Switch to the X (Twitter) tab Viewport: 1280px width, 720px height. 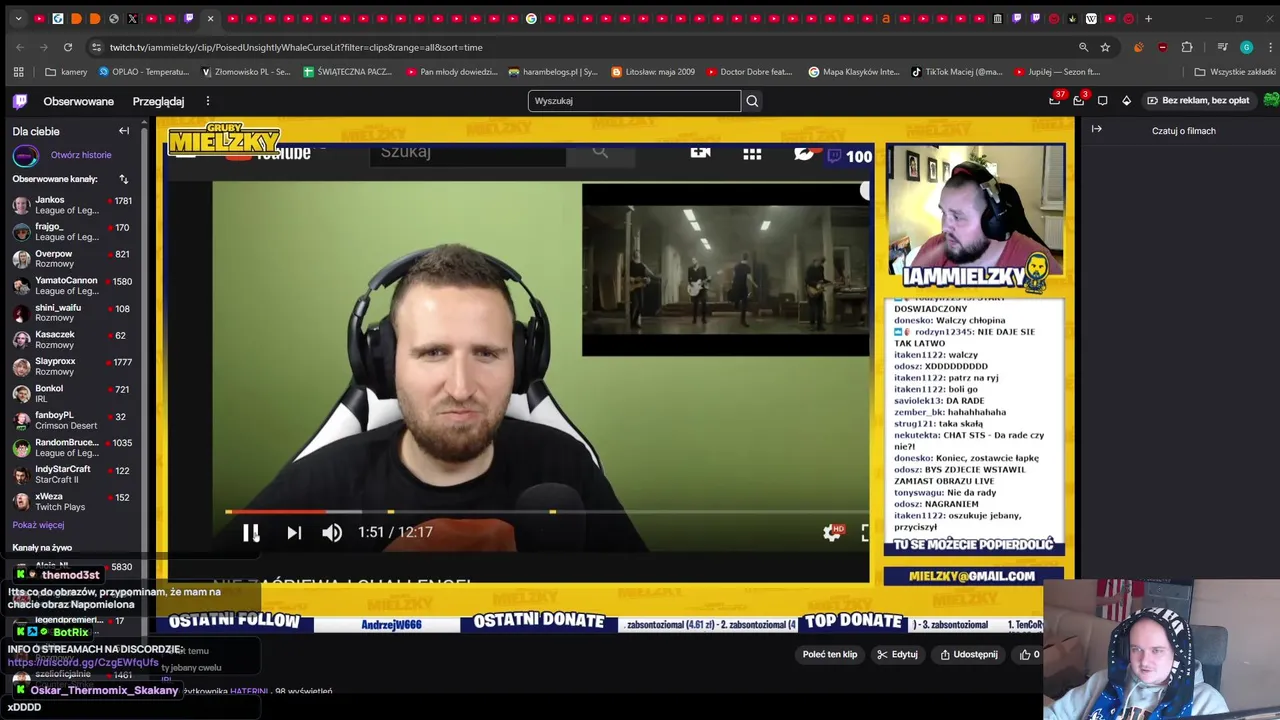[132, 18]
